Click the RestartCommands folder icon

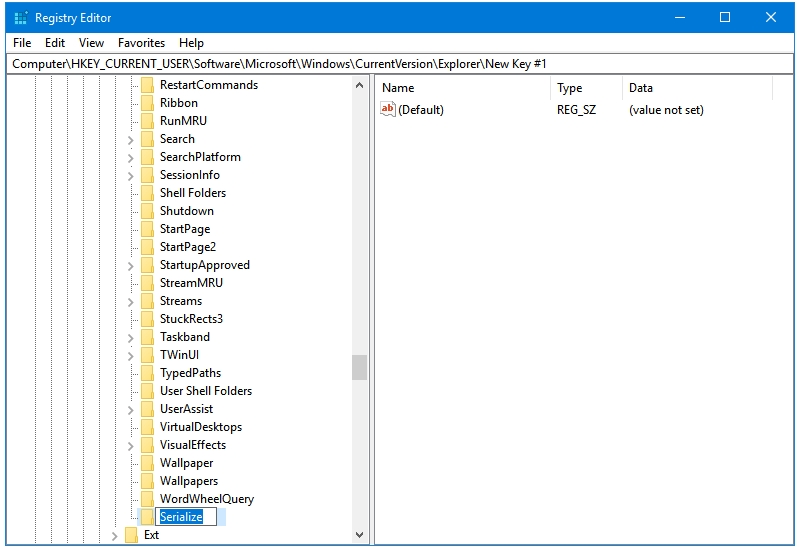147,85
